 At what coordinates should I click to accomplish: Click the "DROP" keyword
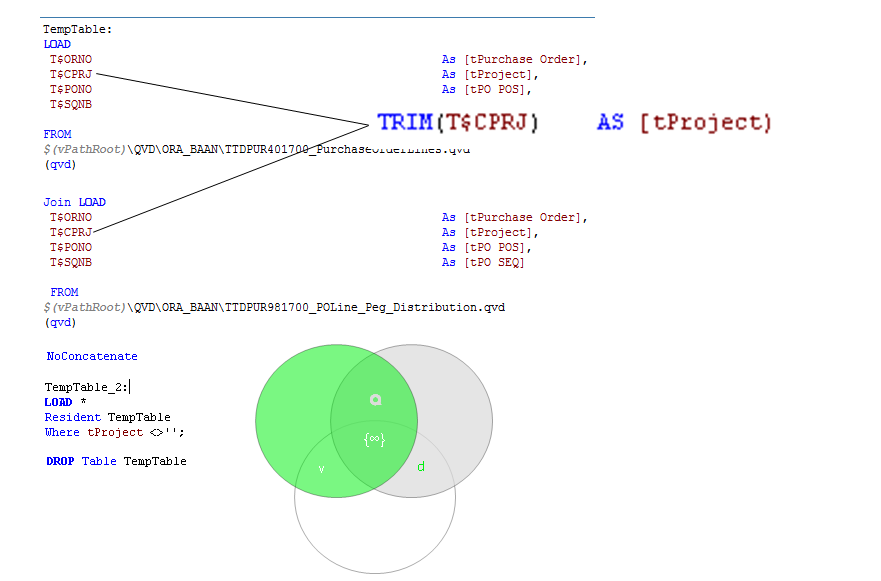60,461
